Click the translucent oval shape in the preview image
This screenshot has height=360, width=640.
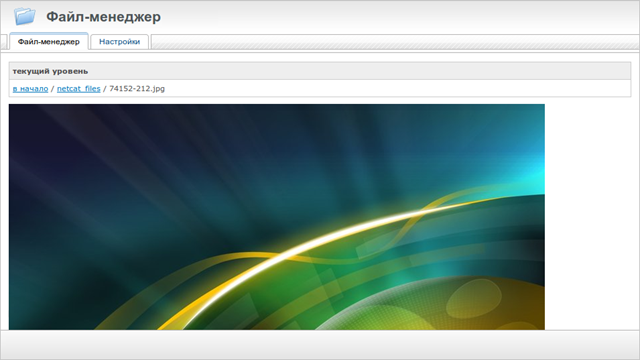click(x=473, y=299)
